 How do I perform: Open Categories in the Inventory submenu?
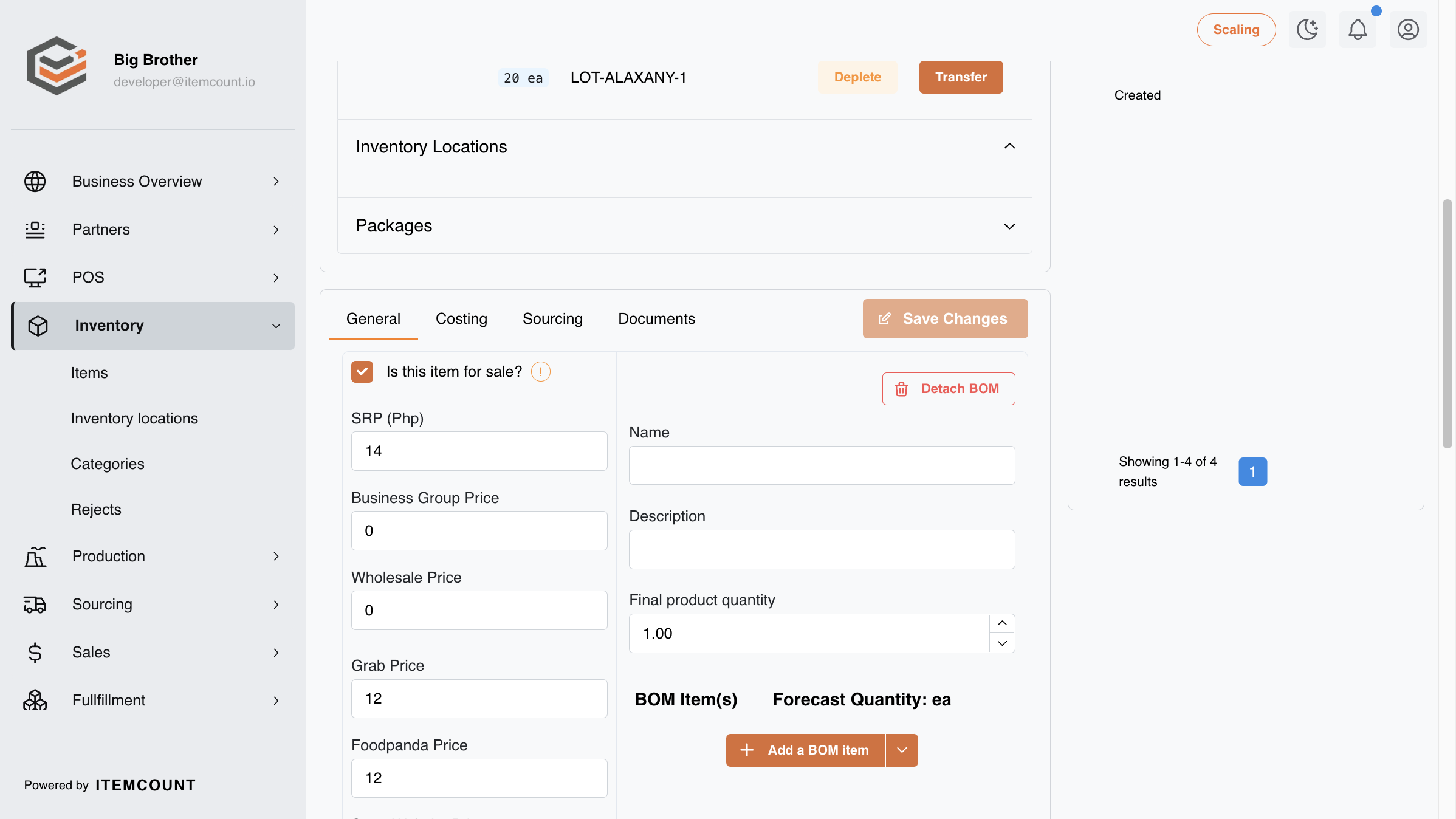pos(108,464)
